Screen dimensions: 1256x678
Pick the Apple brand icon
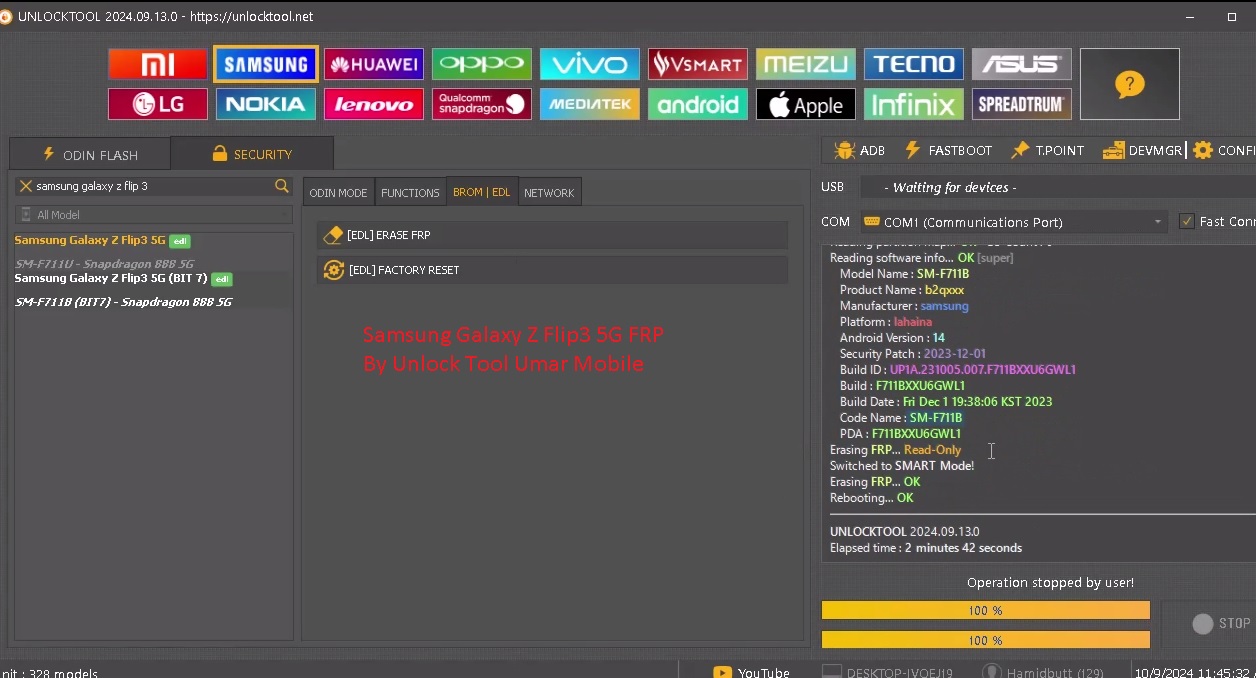pos(806,104)
